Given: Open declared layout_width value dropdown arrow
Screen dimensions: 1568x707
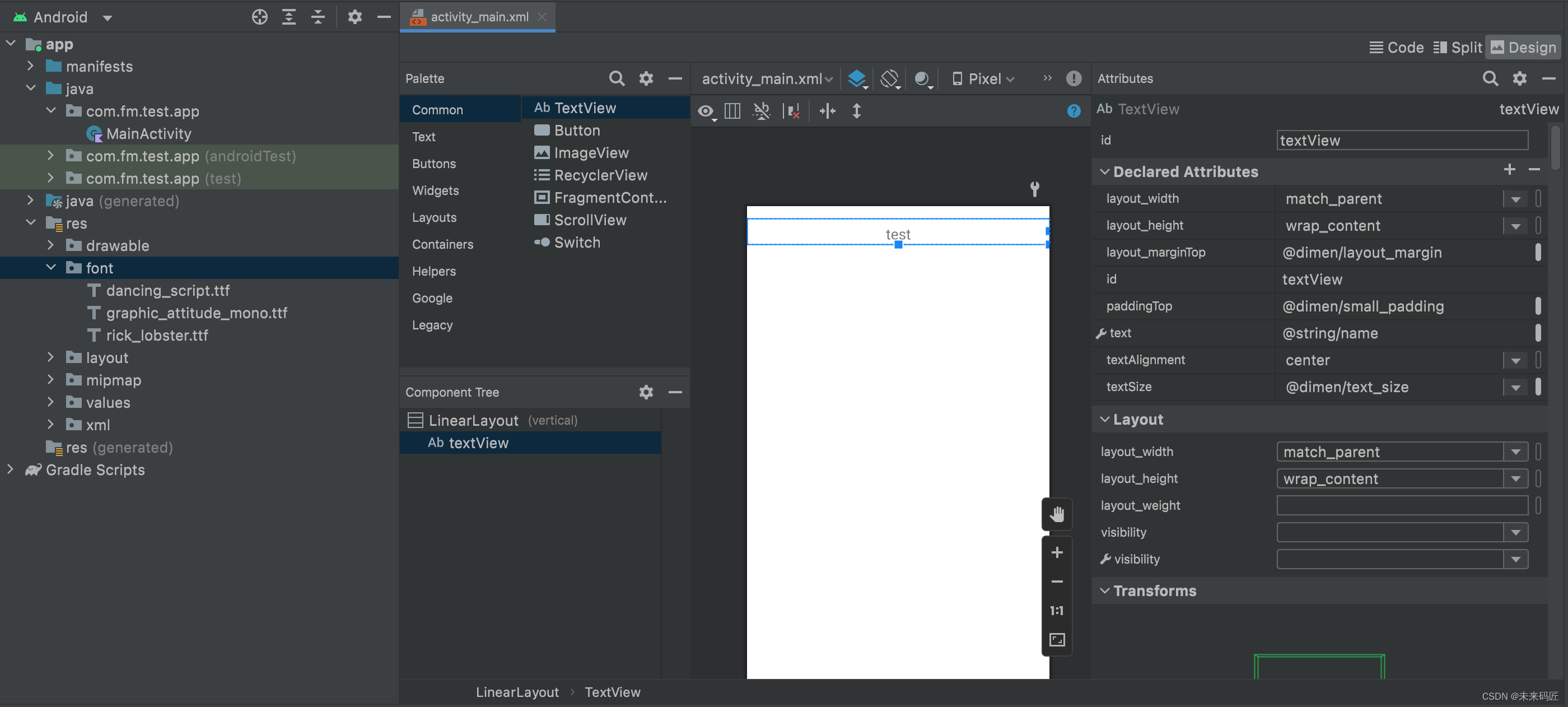Looking at the screenshot, I should tap(1515, 199).
